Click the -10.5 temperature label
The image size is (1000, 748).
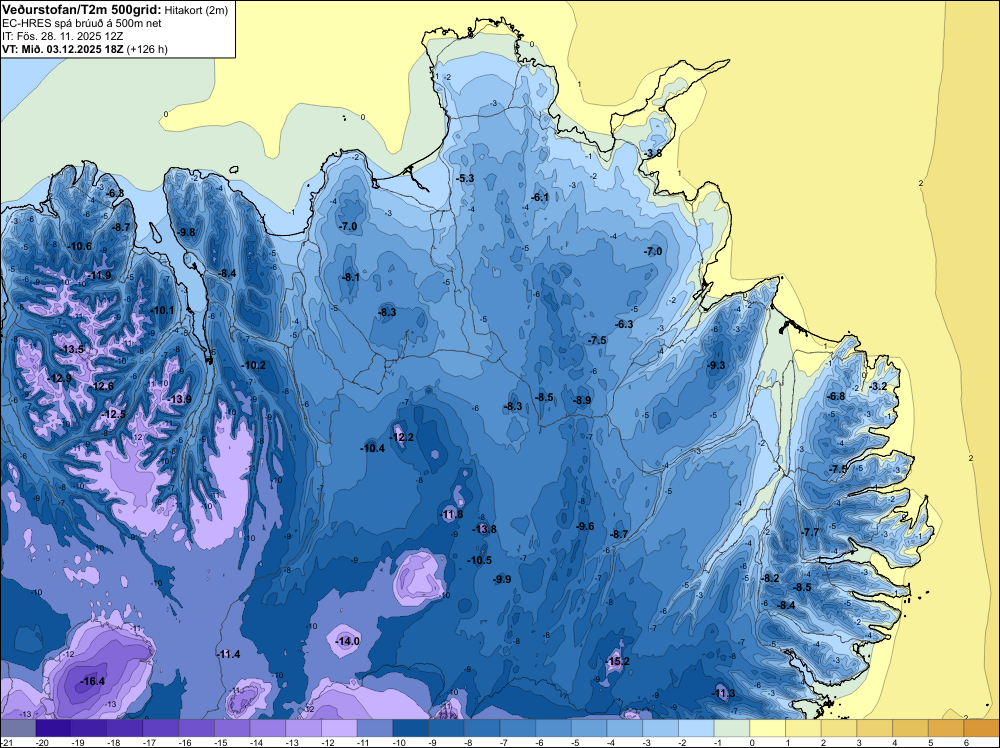tap(480, 561)
